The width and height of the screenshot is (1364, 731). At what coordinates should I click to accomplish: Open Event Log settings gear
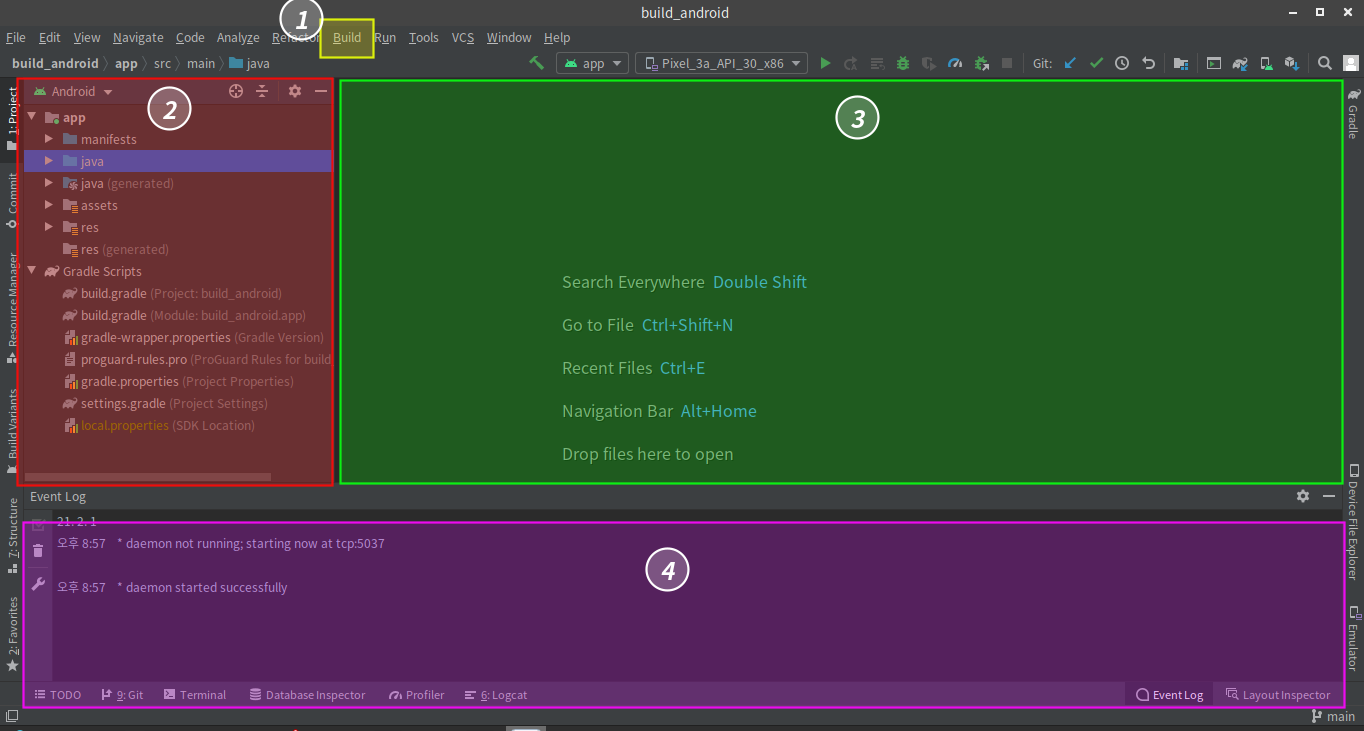pyautogui.click(x=1303, y=496)
